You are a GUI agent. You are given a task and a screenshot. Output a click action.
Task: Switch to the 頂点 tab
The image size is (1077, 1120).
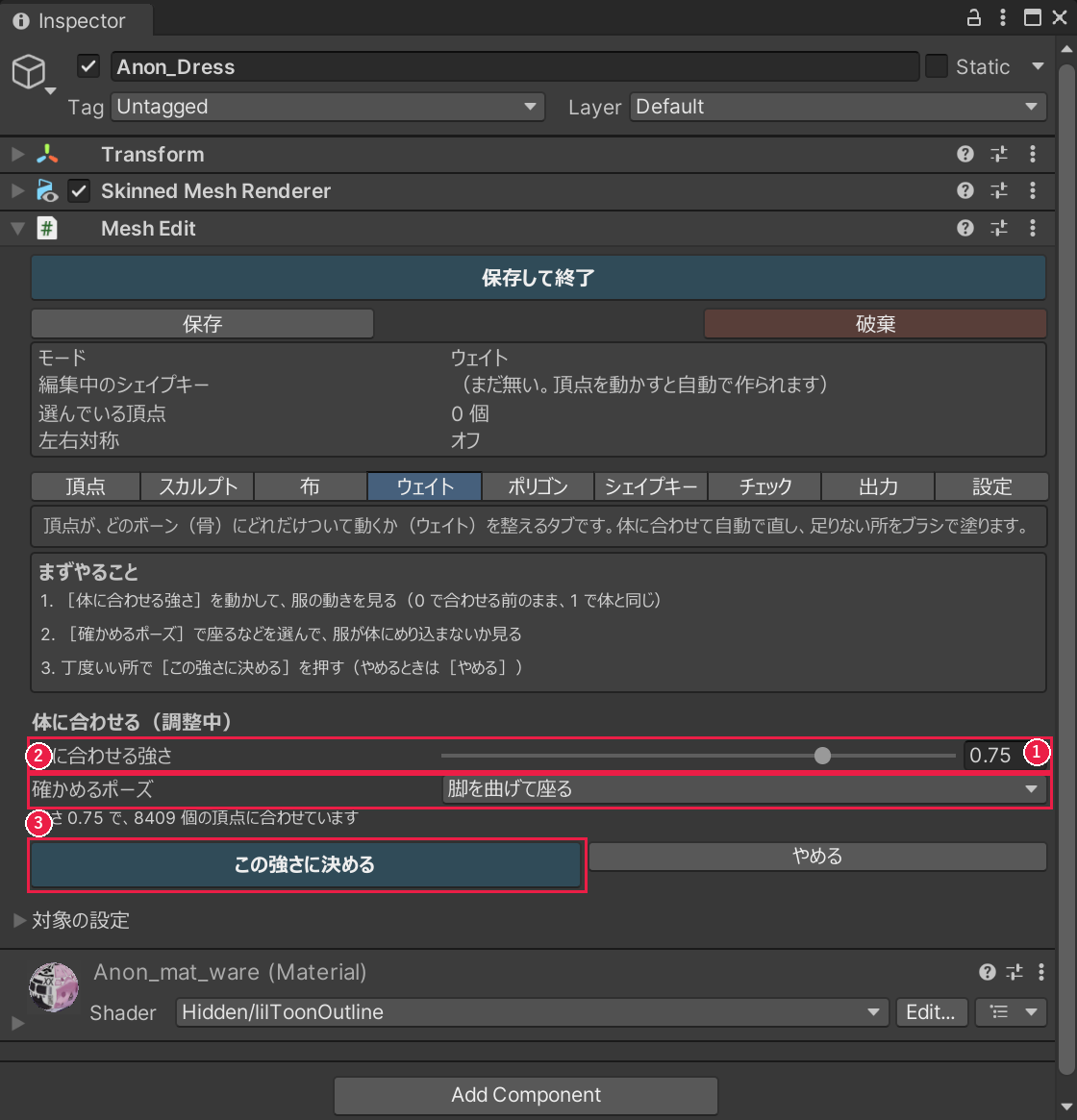(x=85, y=486)
